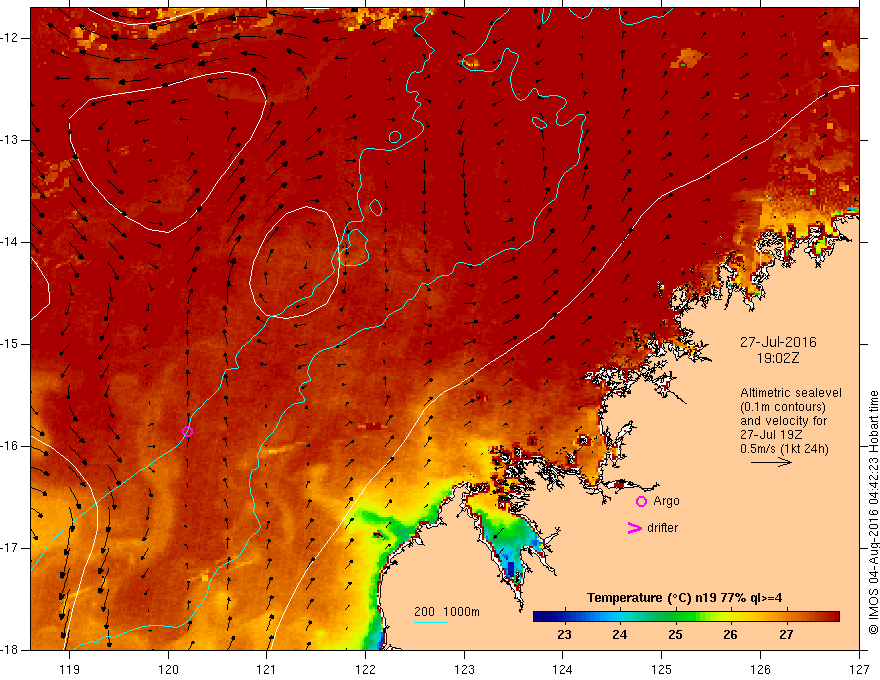The image size is (880, 680).
Task: Click the '200 1000m' depth label
Action: [447, 612]
